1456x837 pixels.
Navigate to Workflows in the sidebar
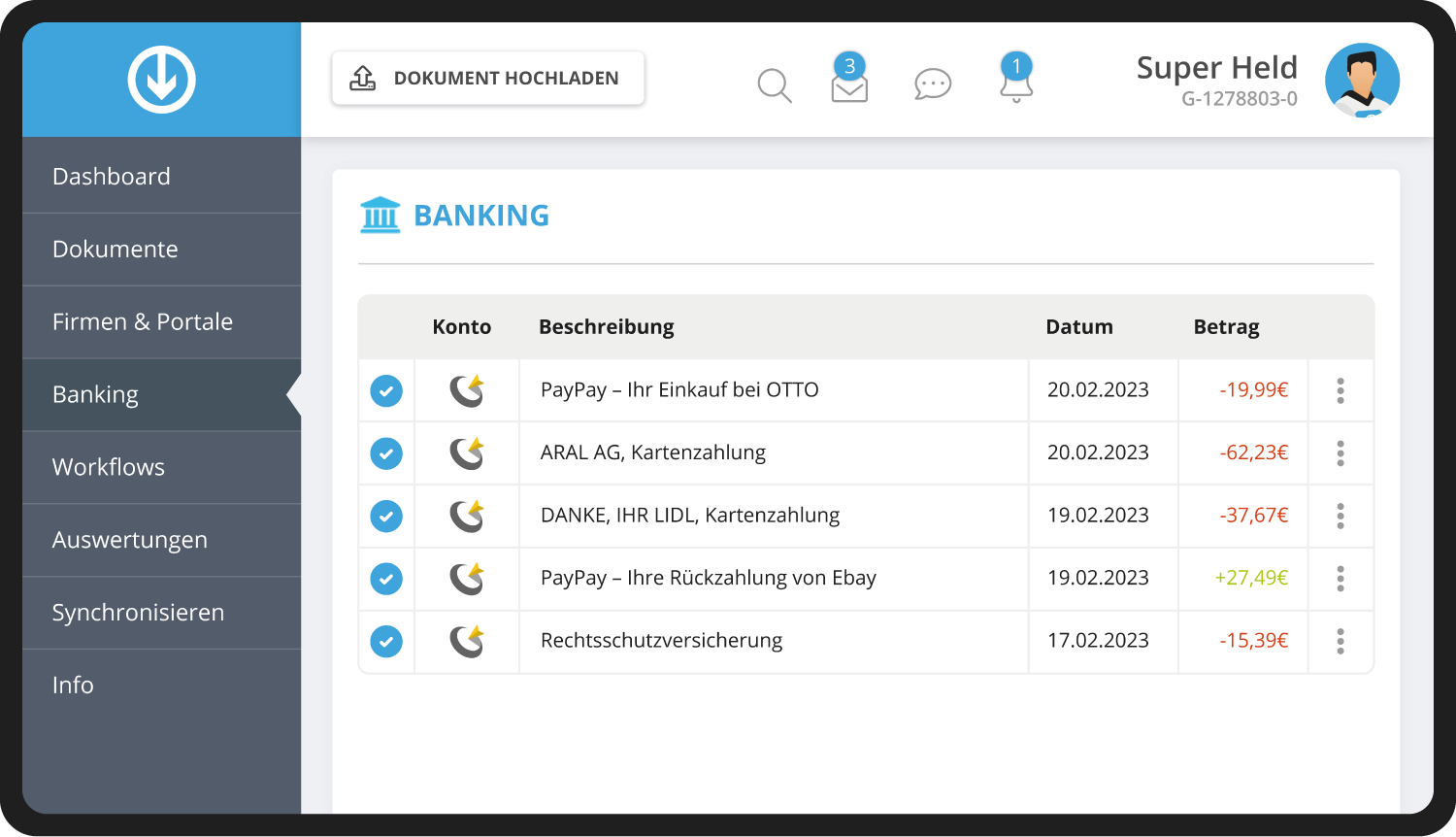(x=109, y=467)
